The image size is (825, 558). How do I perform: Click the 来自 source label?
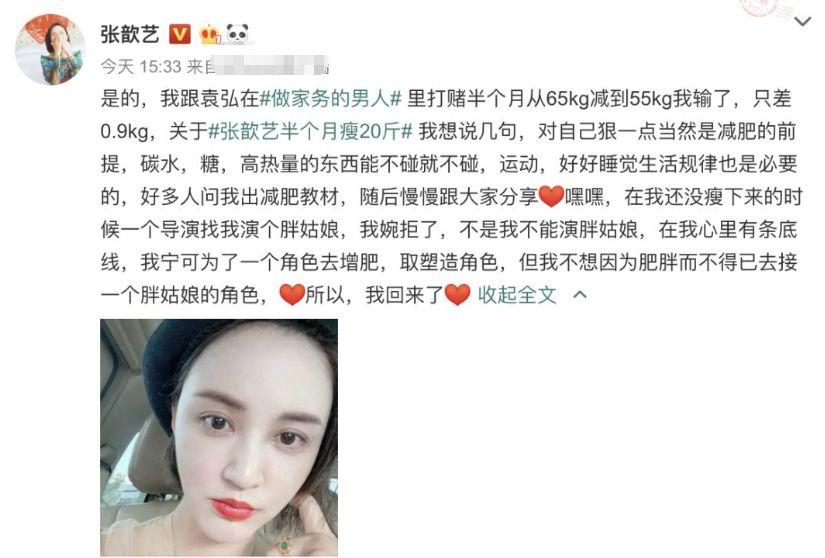coord(199,67)
